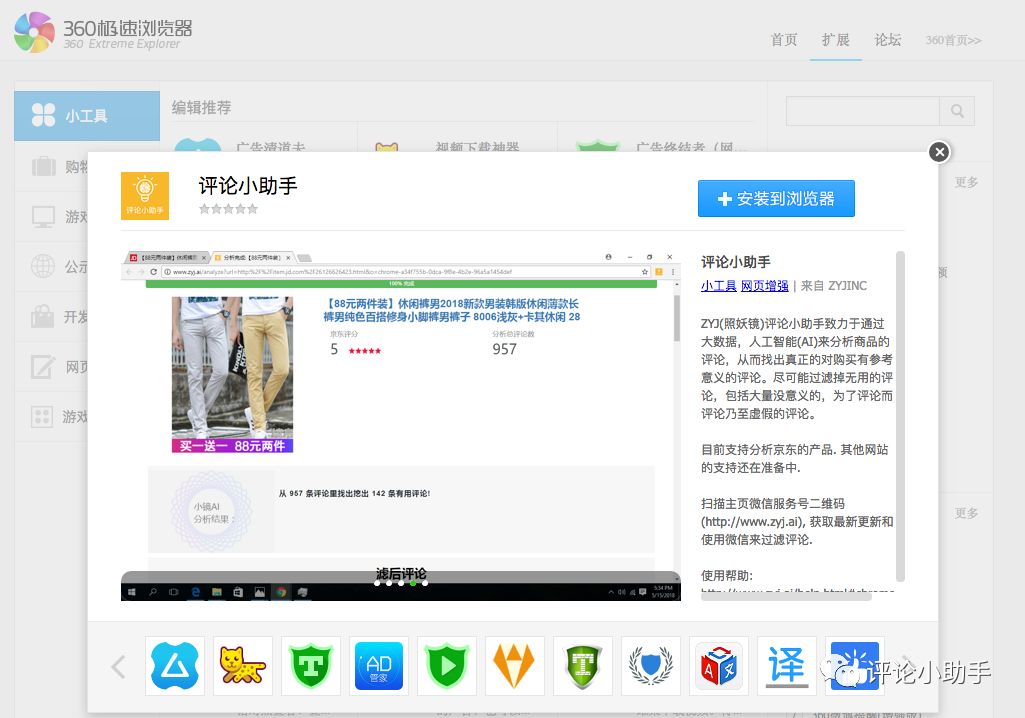1025x718 pixels.
Task: Open the 论坛 navigation tab
Action: coord(888,40)
